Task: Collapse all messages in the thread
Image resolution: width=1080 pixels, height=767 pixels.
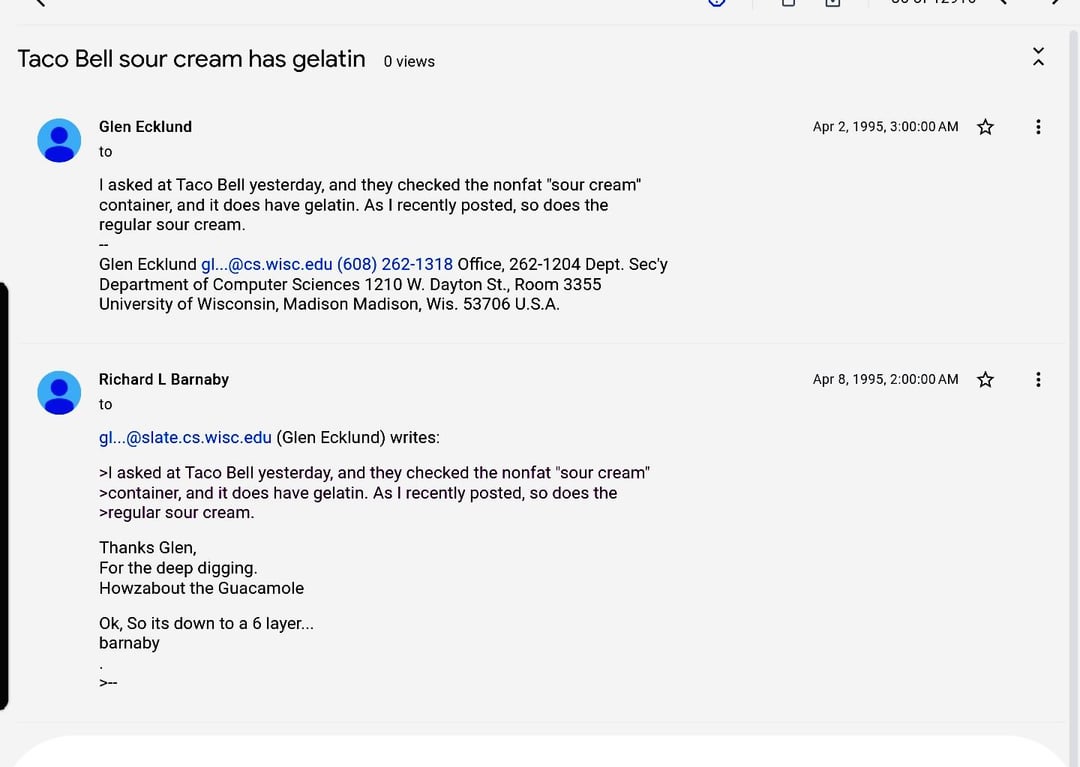Action: point(1038,57)
